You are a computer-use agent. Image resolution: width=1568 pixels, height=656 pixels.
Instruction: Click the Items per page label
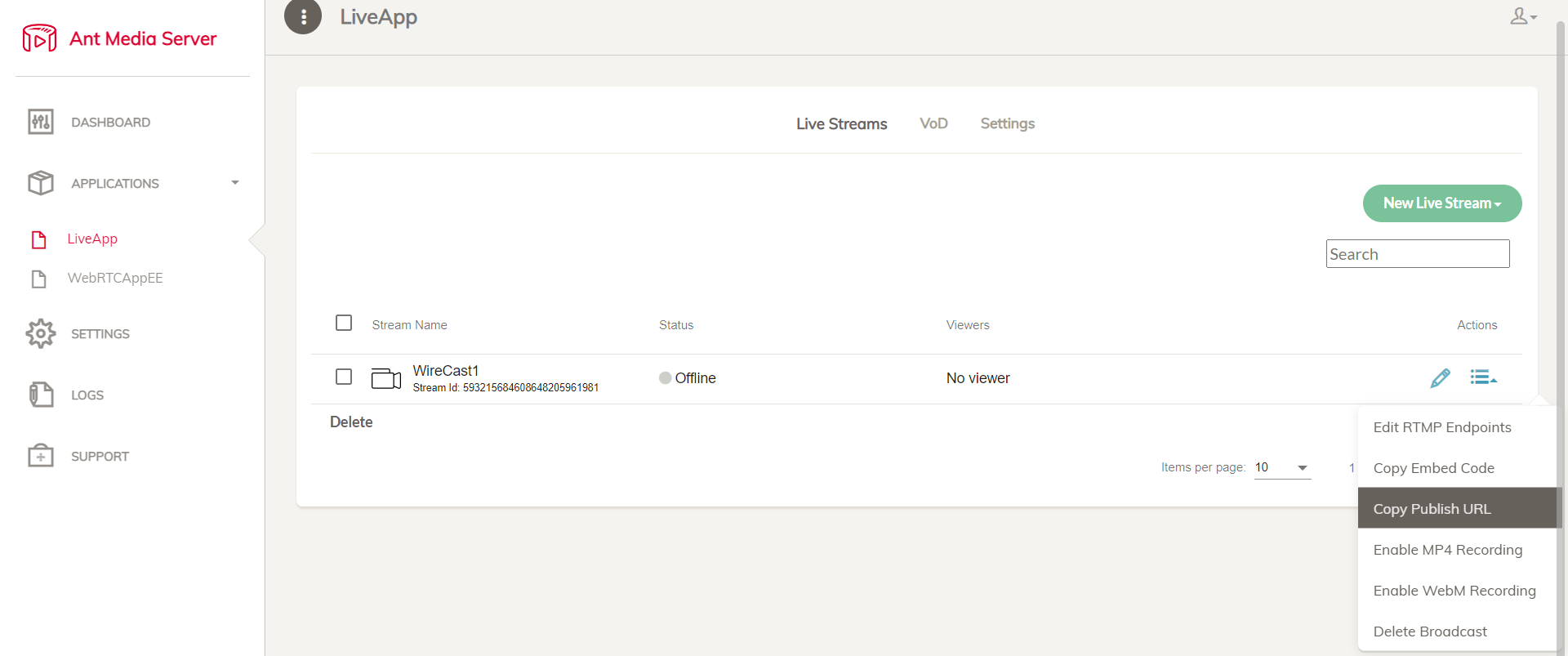[x=1203, y=467]
